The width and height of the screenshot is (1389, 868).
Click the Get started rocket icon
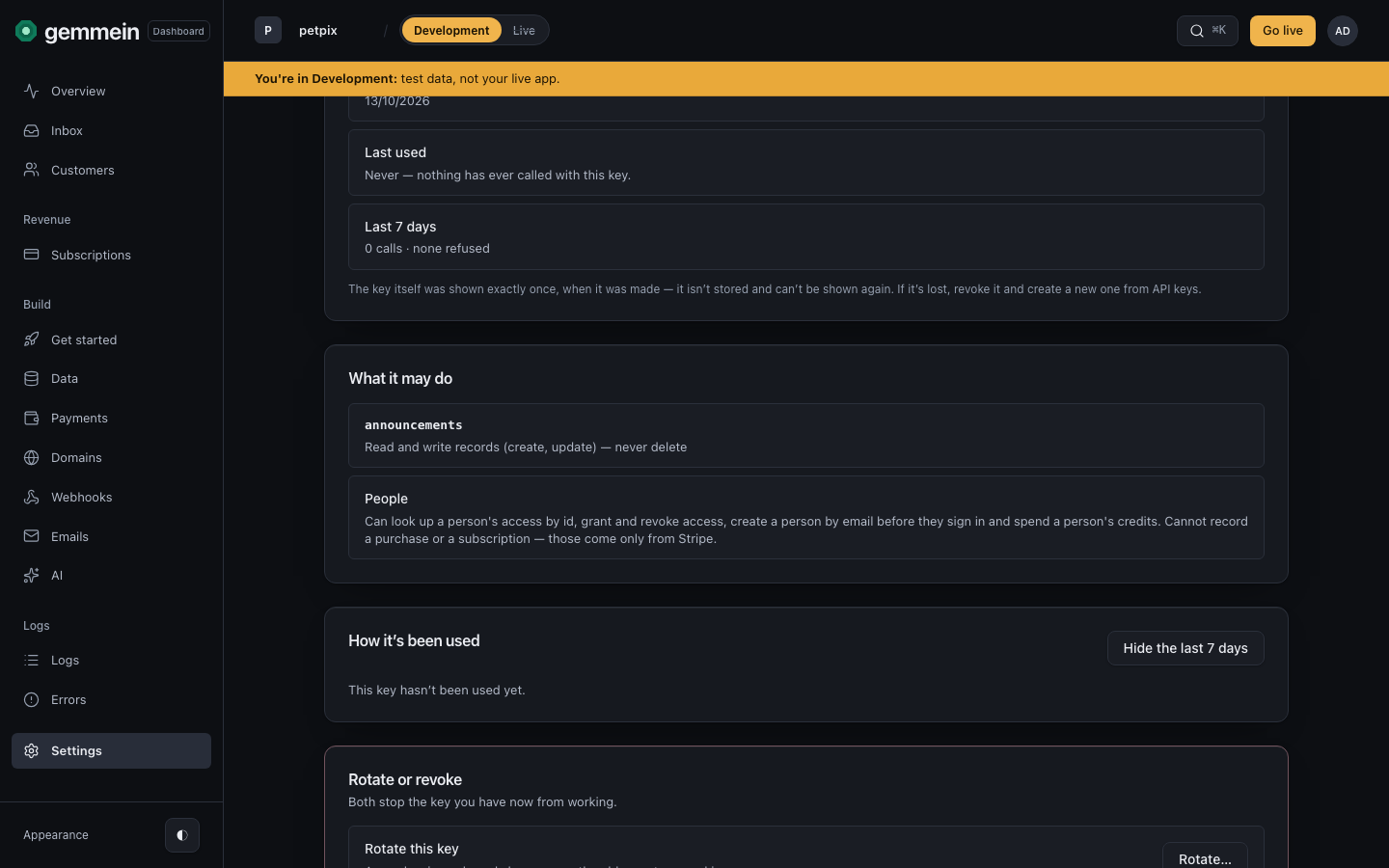pos(32,339)
